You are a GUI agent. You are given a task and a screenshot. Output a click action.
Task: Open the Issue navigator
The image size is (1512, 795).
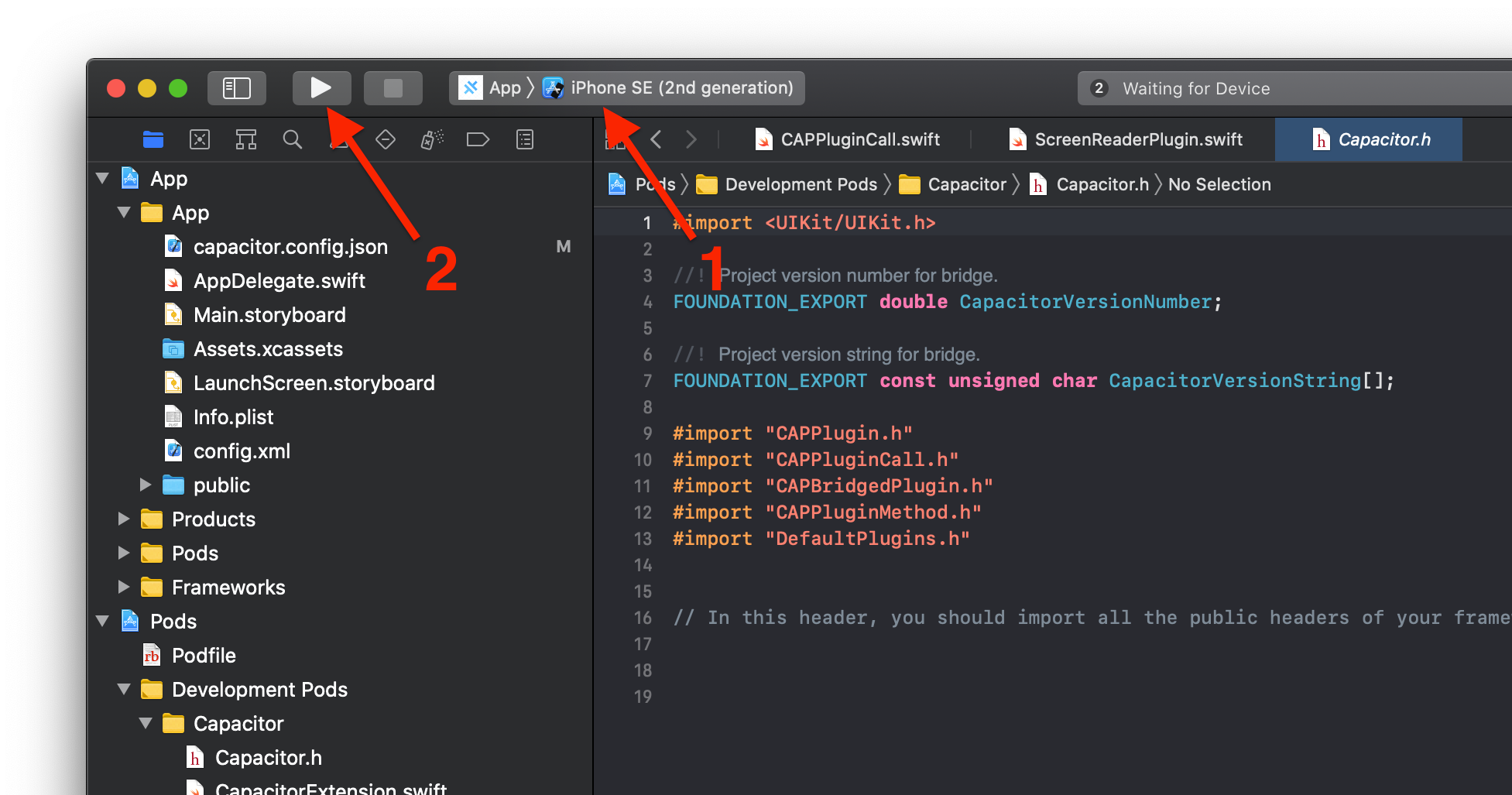click(x=338, y=139)
